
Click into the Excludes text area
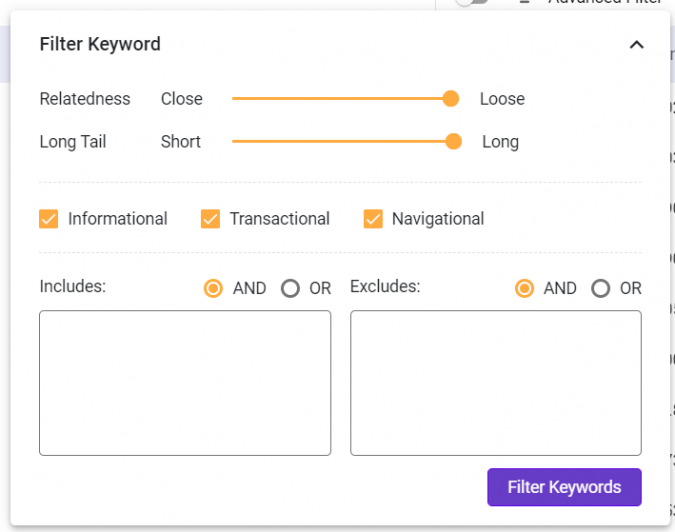[496, 383]
